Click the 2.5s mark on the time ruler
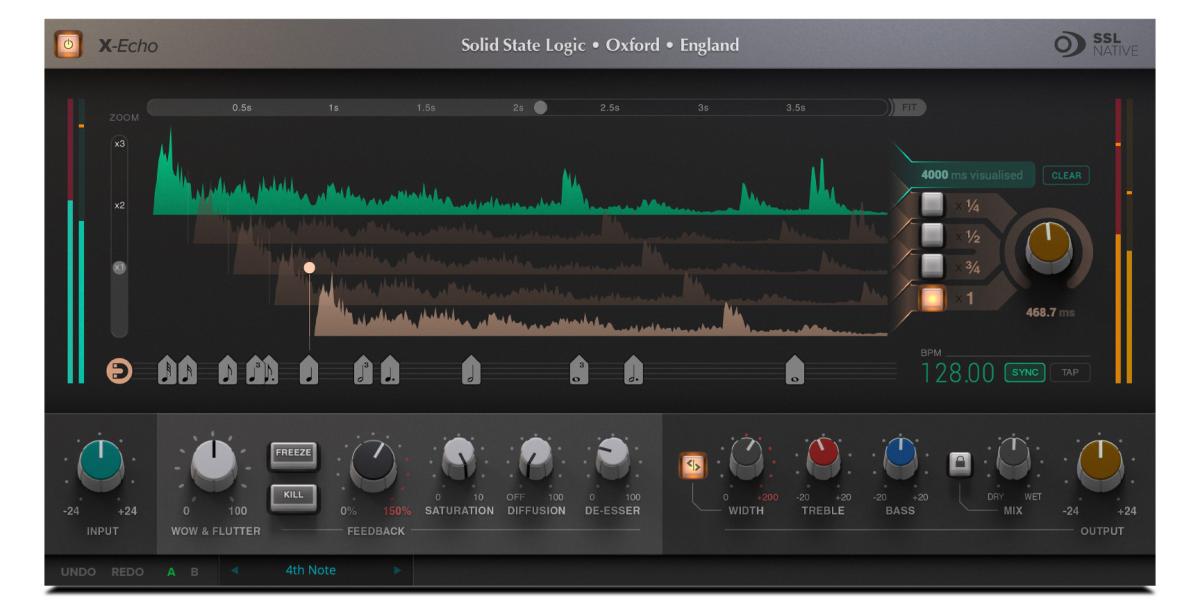1200x607 pixels. (x=610, y=108)
